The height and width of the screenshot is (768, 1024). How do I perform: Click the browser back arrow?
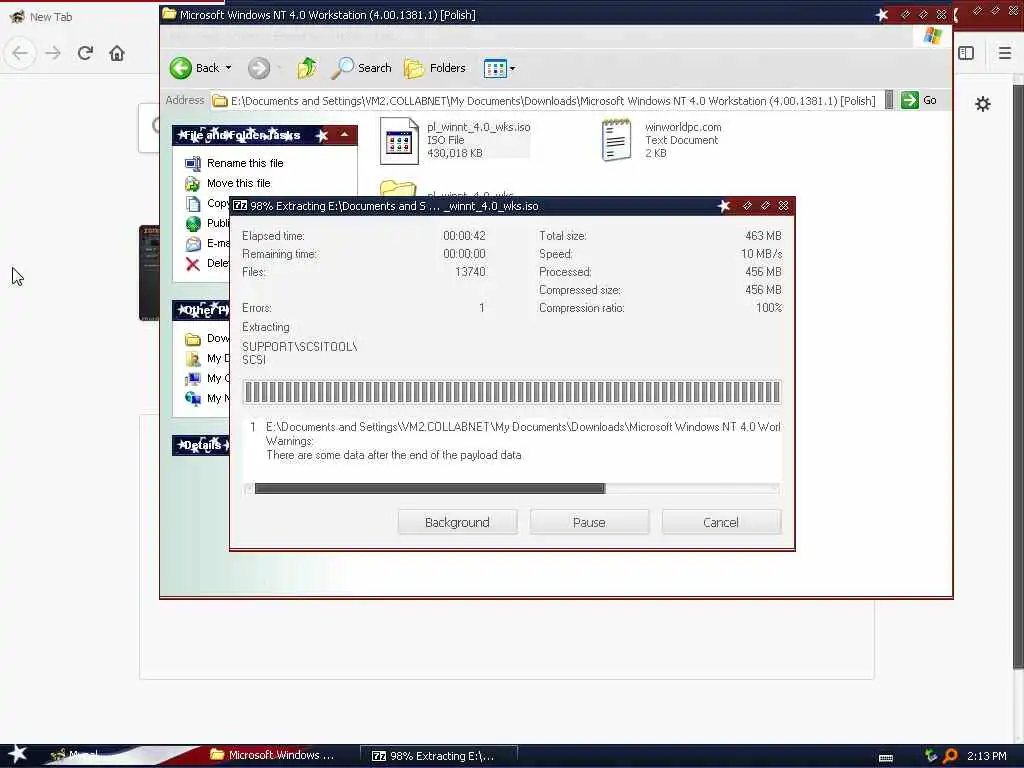coord(20,53)
